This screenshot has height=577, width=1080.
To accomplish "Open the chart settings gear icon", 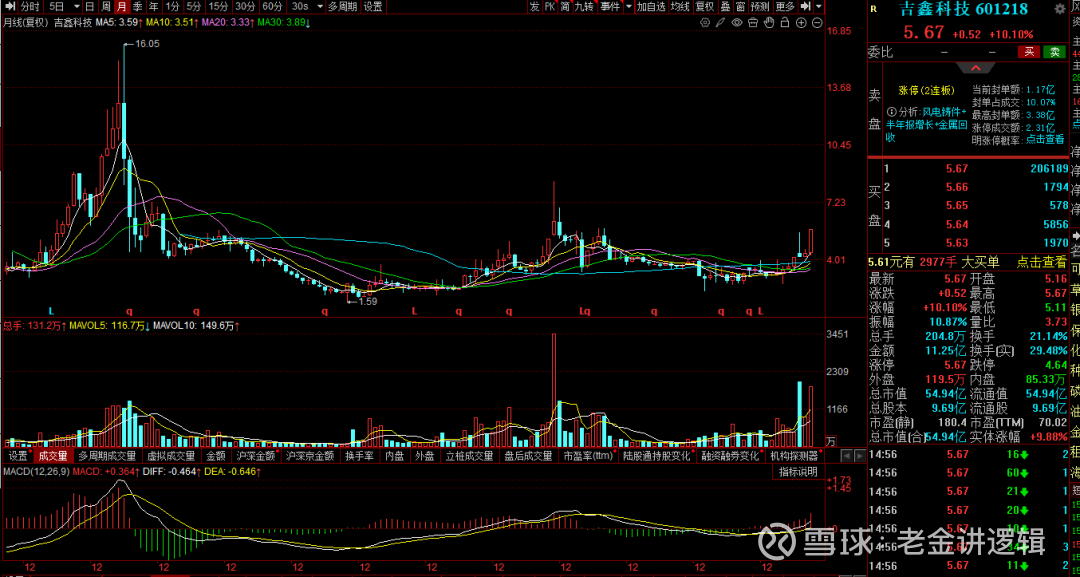I will pos(705,23).
